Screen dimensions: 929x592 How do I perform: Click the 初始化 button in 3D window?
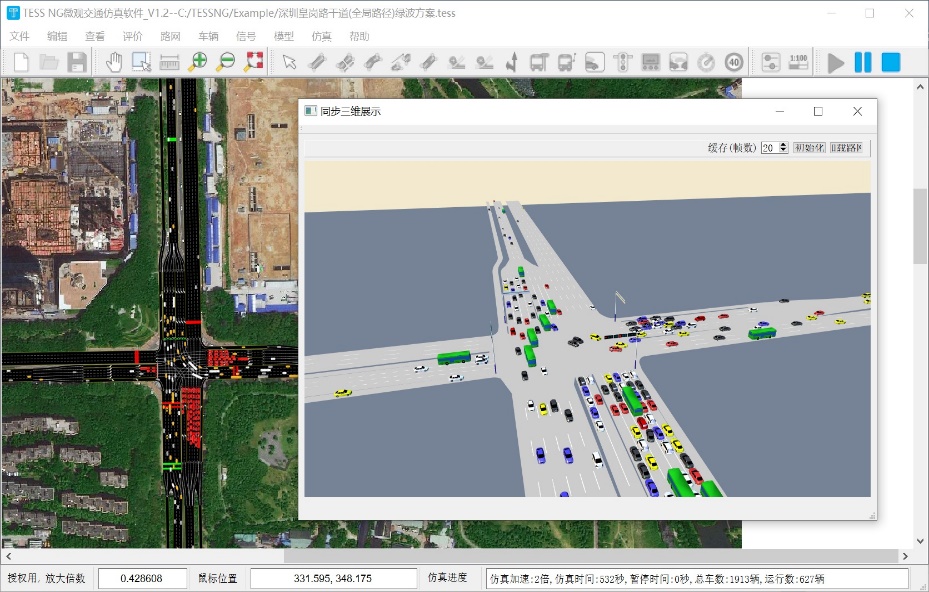tap(808, 148)
